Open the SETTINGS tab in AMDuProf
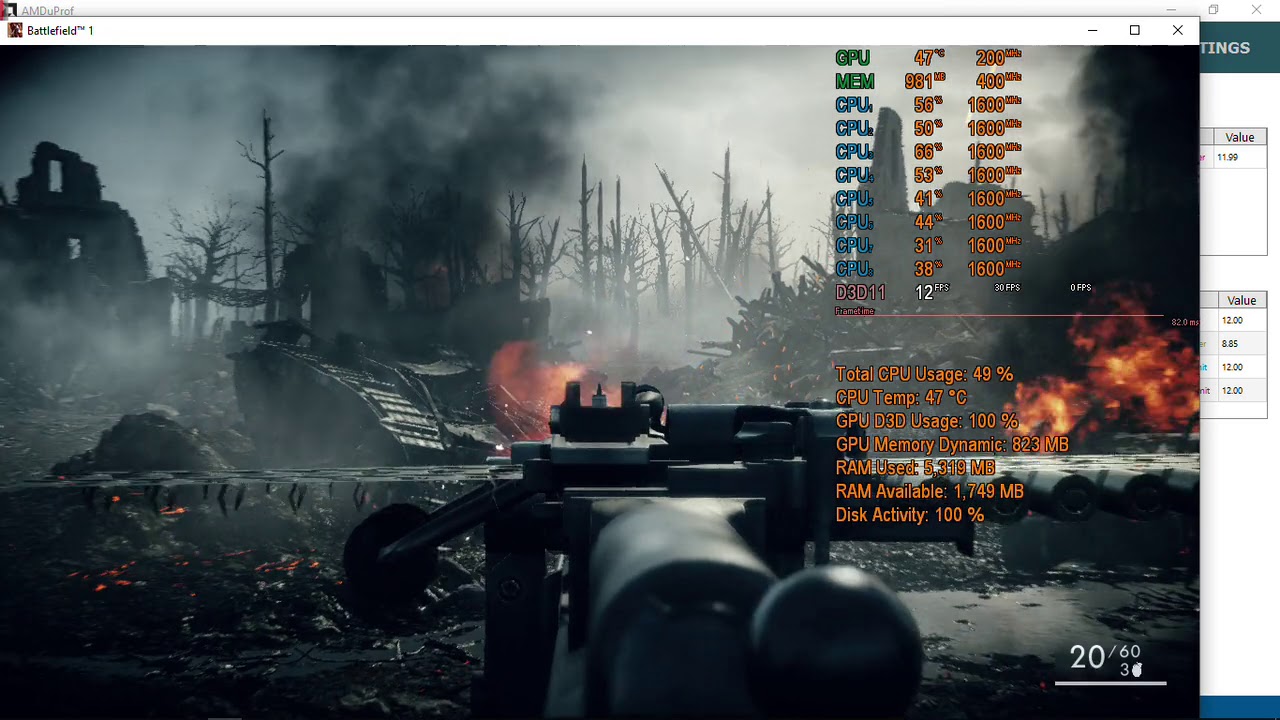The width and height of the screenshot is (1280, 720). click(1225, 48)
